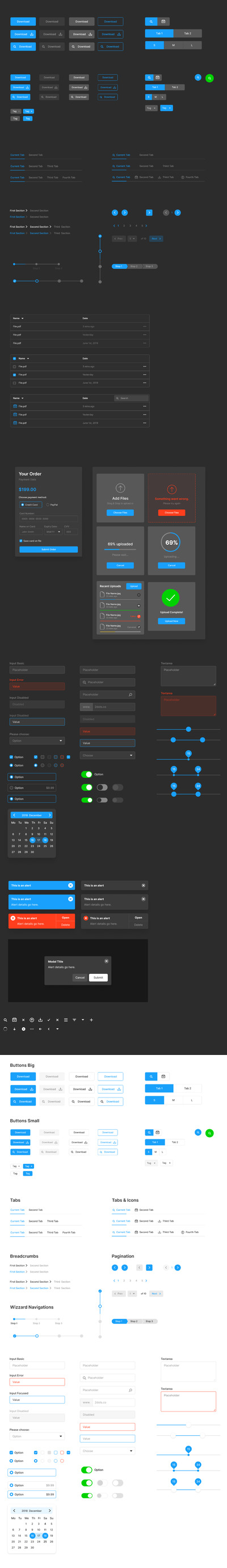The image size is (227, 1568).
Task: Select the Credit Card payment radio
Action: (x=23, y=504)
